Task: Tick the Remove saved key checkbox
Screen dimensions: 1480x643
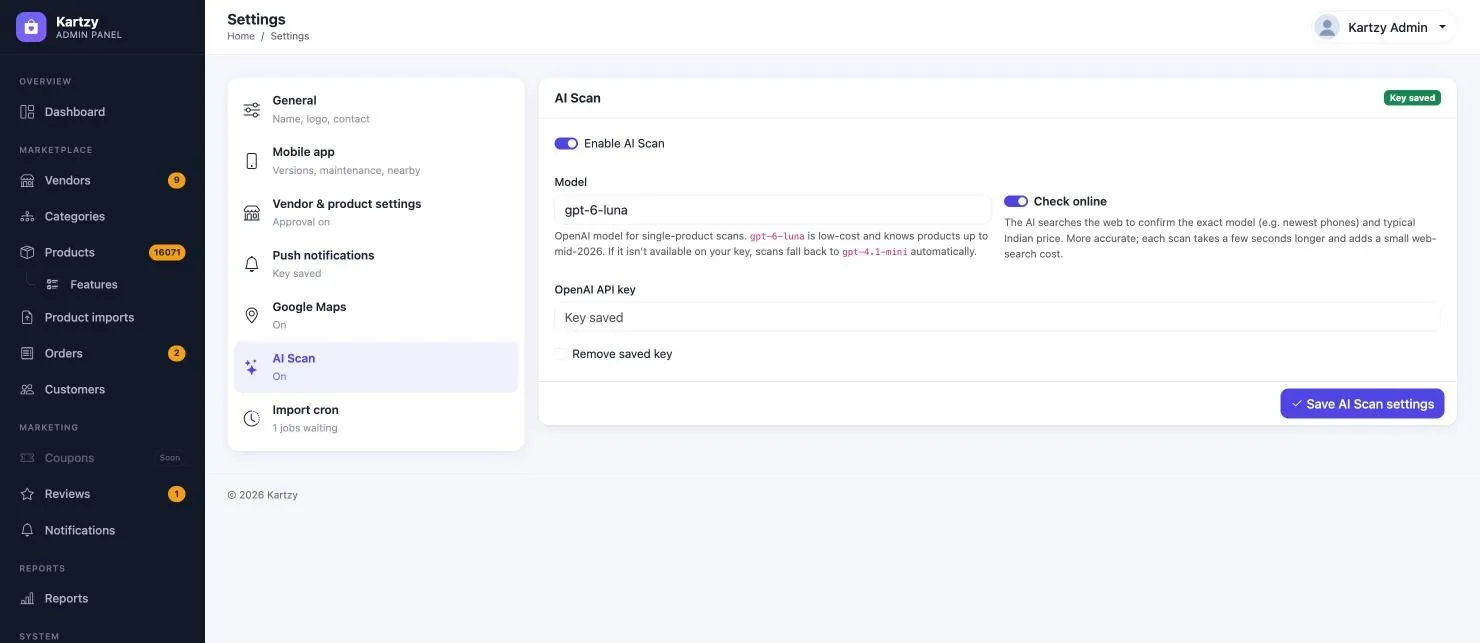Action: (560, 354)
